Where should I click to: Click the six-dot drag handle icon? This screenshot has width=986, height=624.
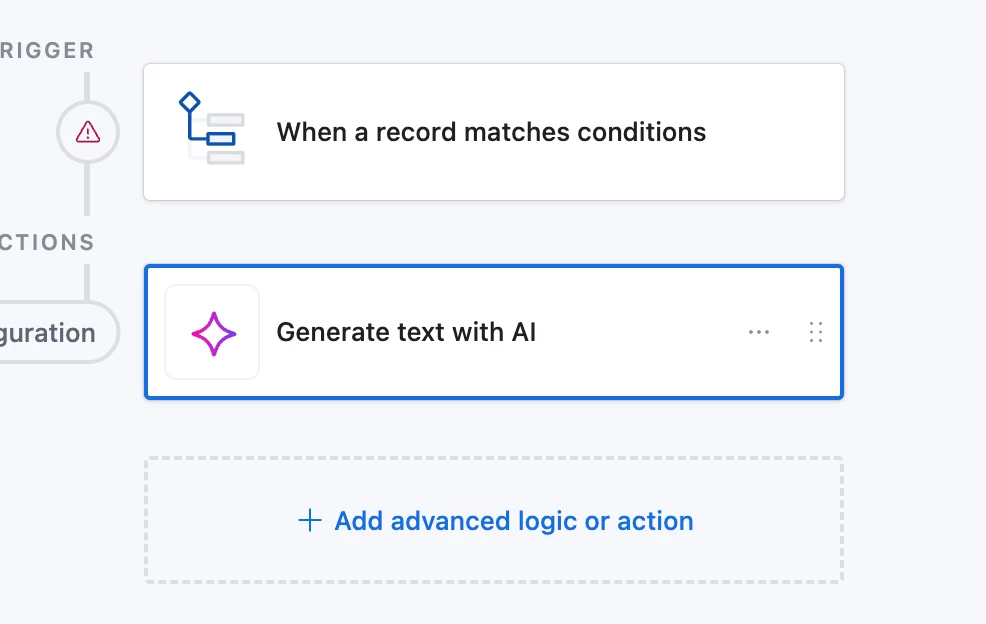pos(816,332)
